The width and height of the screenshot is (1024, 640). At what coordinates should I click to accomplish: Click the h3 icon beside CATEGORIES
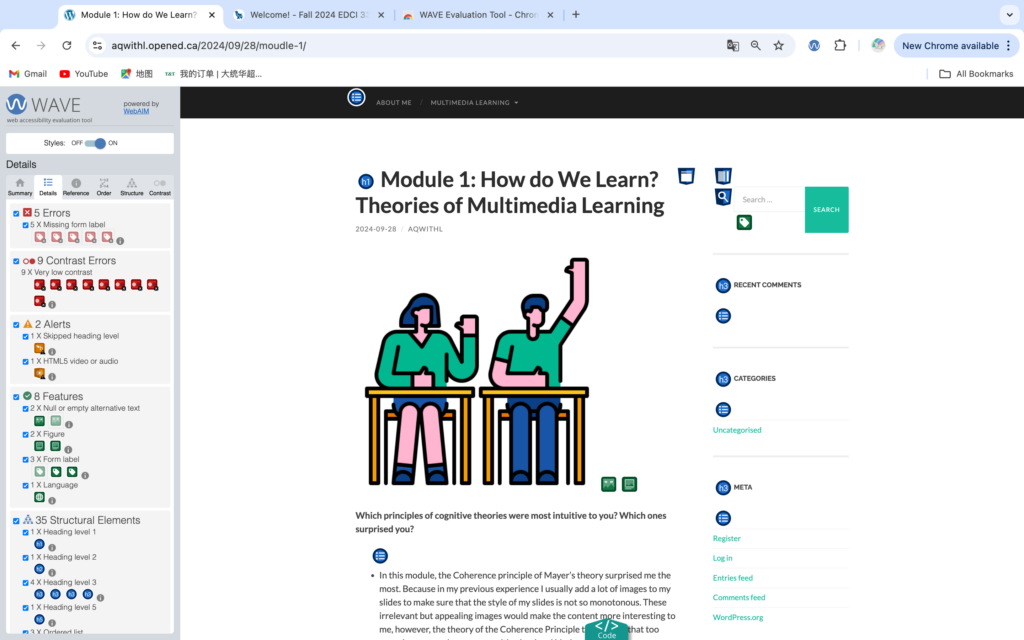(723, 379)
